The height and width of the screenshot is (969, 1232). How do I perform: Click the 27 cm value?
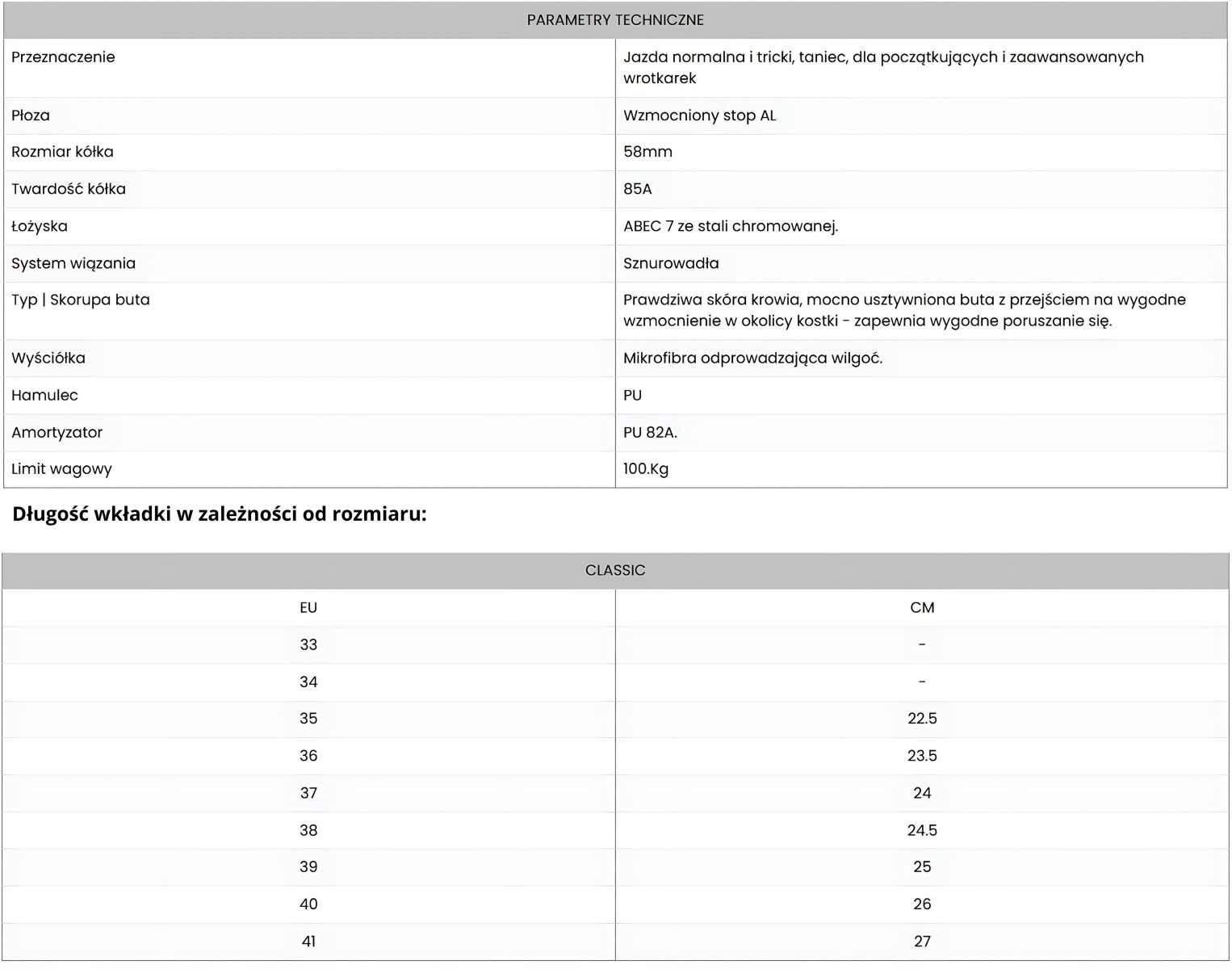922,941
